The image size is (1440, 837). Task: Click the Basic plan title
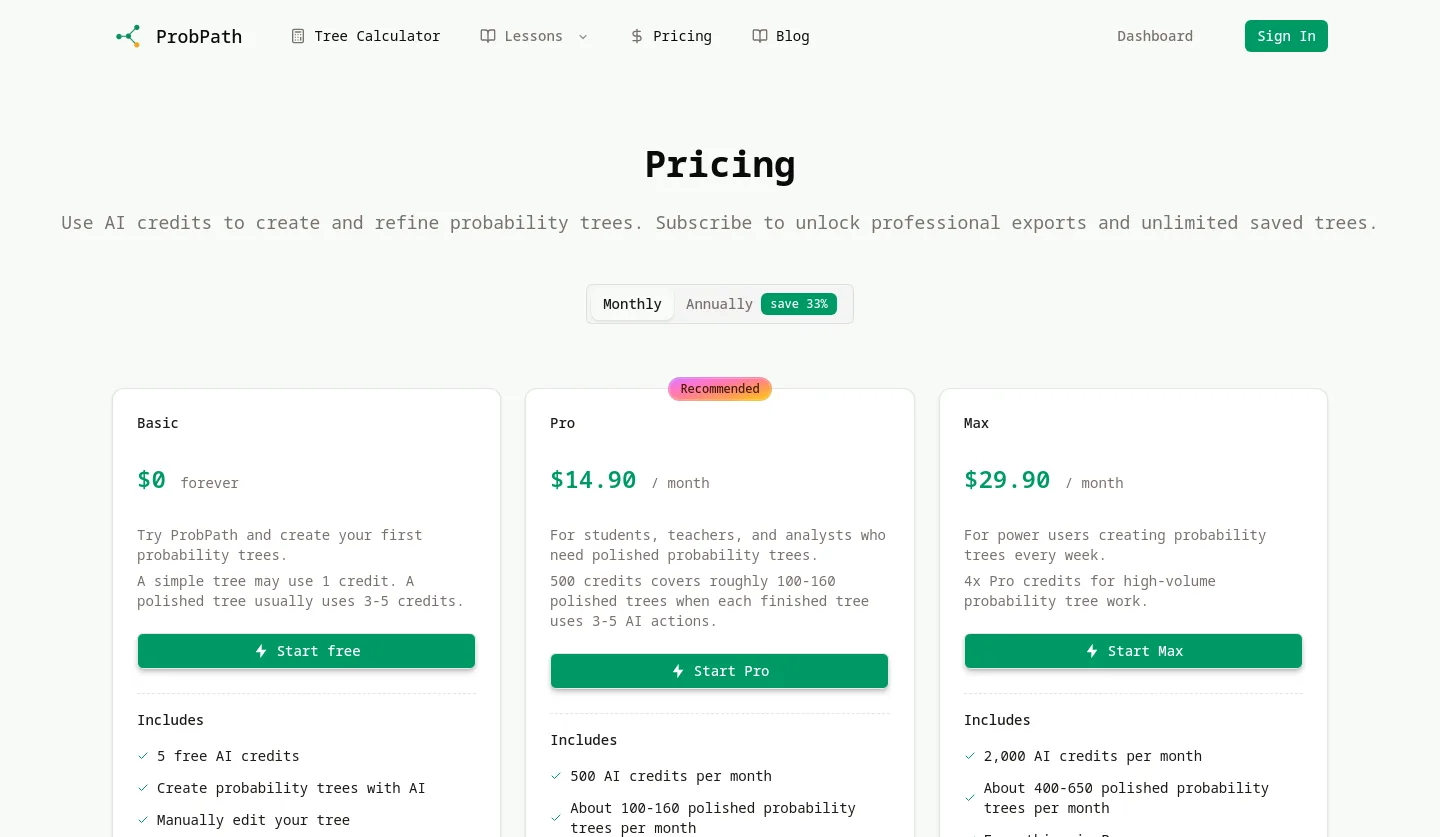pyautogui.click(x=158, y=423)
